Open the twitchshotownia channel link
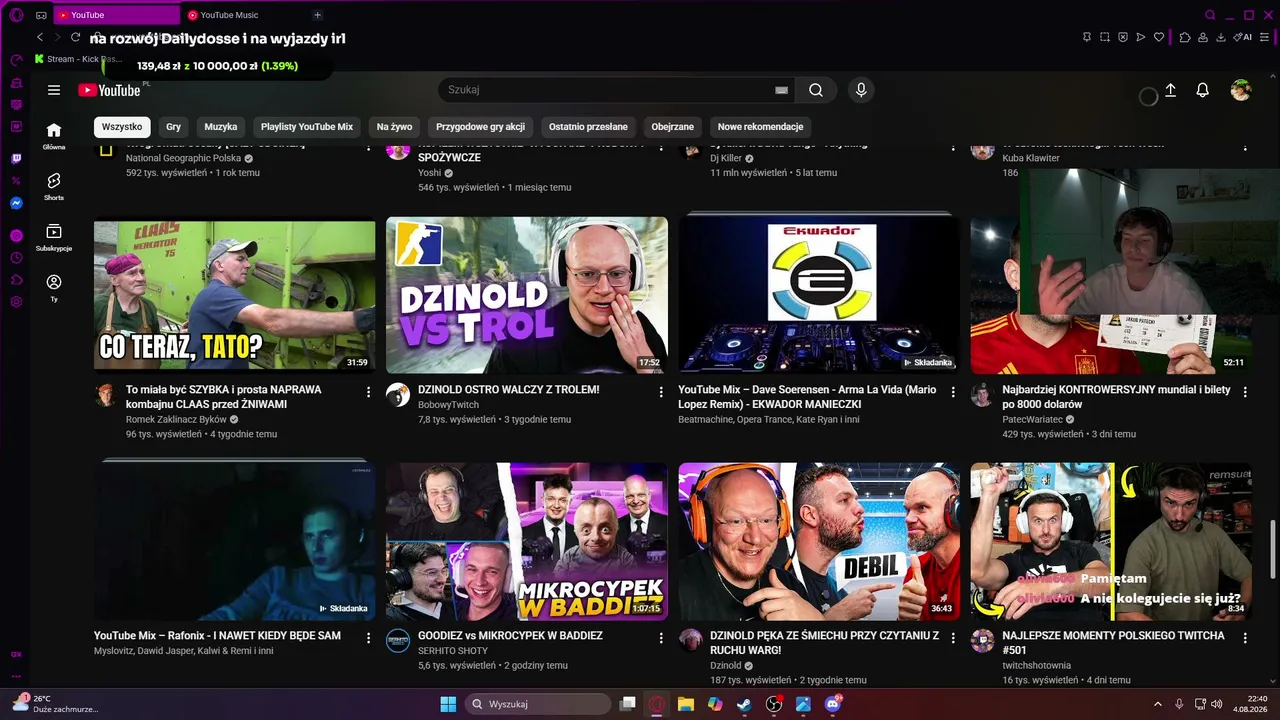This screenshot has width=1280, height=720. coord(1037,666)
